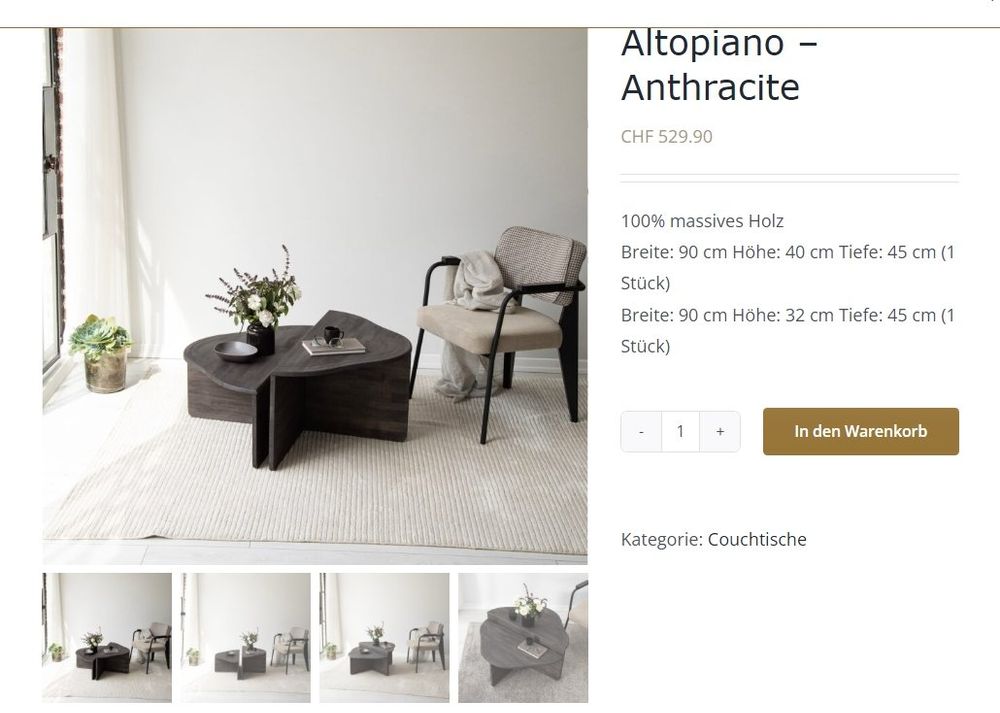
Task: Select the second gallery thumbnail
Action: coord(246,638)
